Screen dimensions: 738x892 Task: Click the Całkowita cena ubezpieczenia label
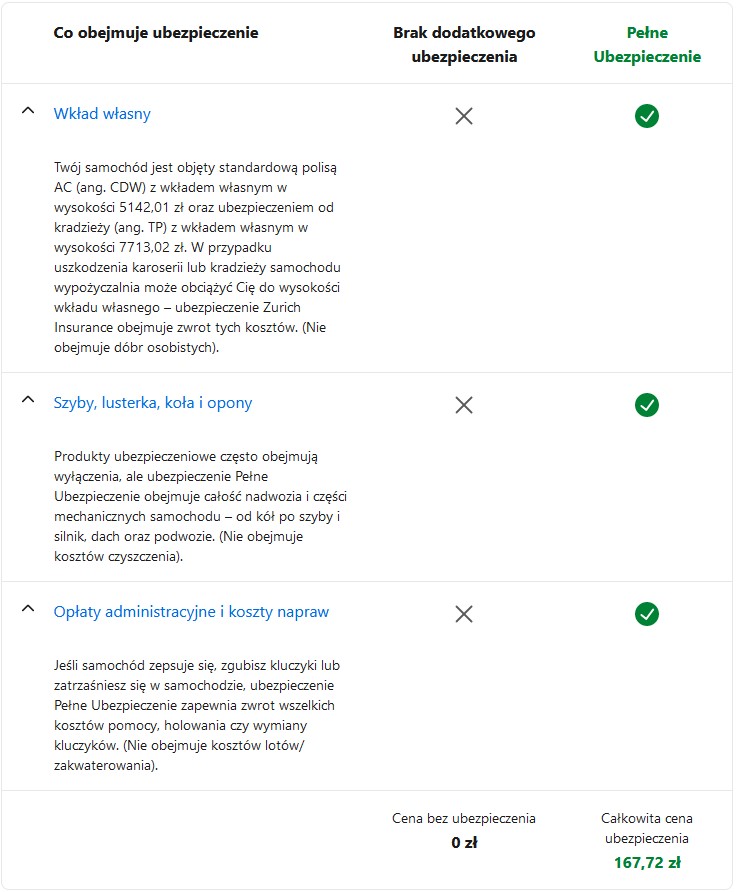tap(647, 828)
